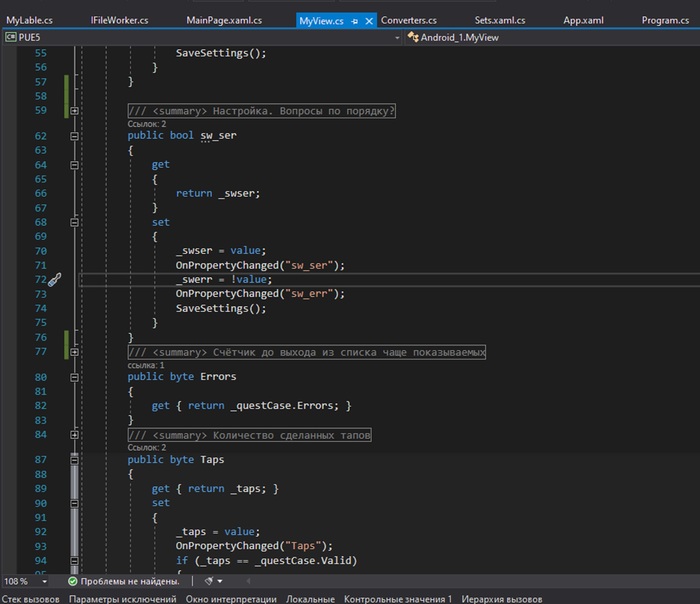Click the C# project icon beside PUE5
The width and height of the screenshot is (700, 604).
click(x=11, y=37)
